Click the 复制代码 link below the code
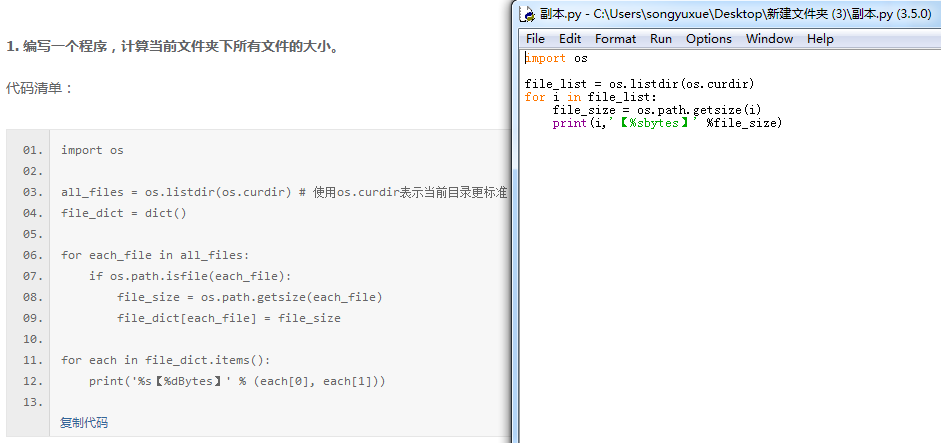Screen dimensions: 941x443 point(84,423)
